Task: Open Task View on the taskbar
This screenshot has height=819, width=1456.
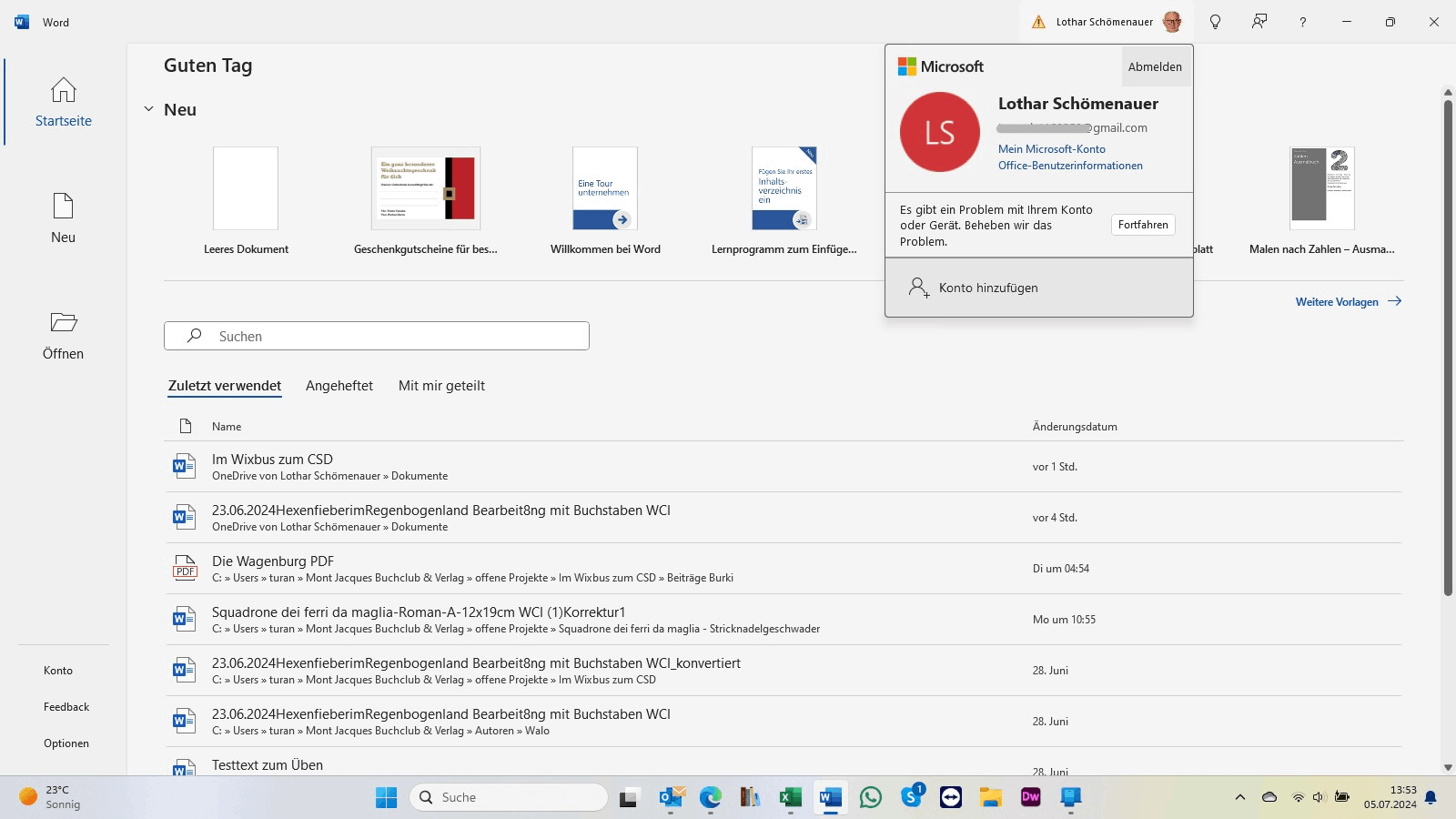Action: (629, 797)
